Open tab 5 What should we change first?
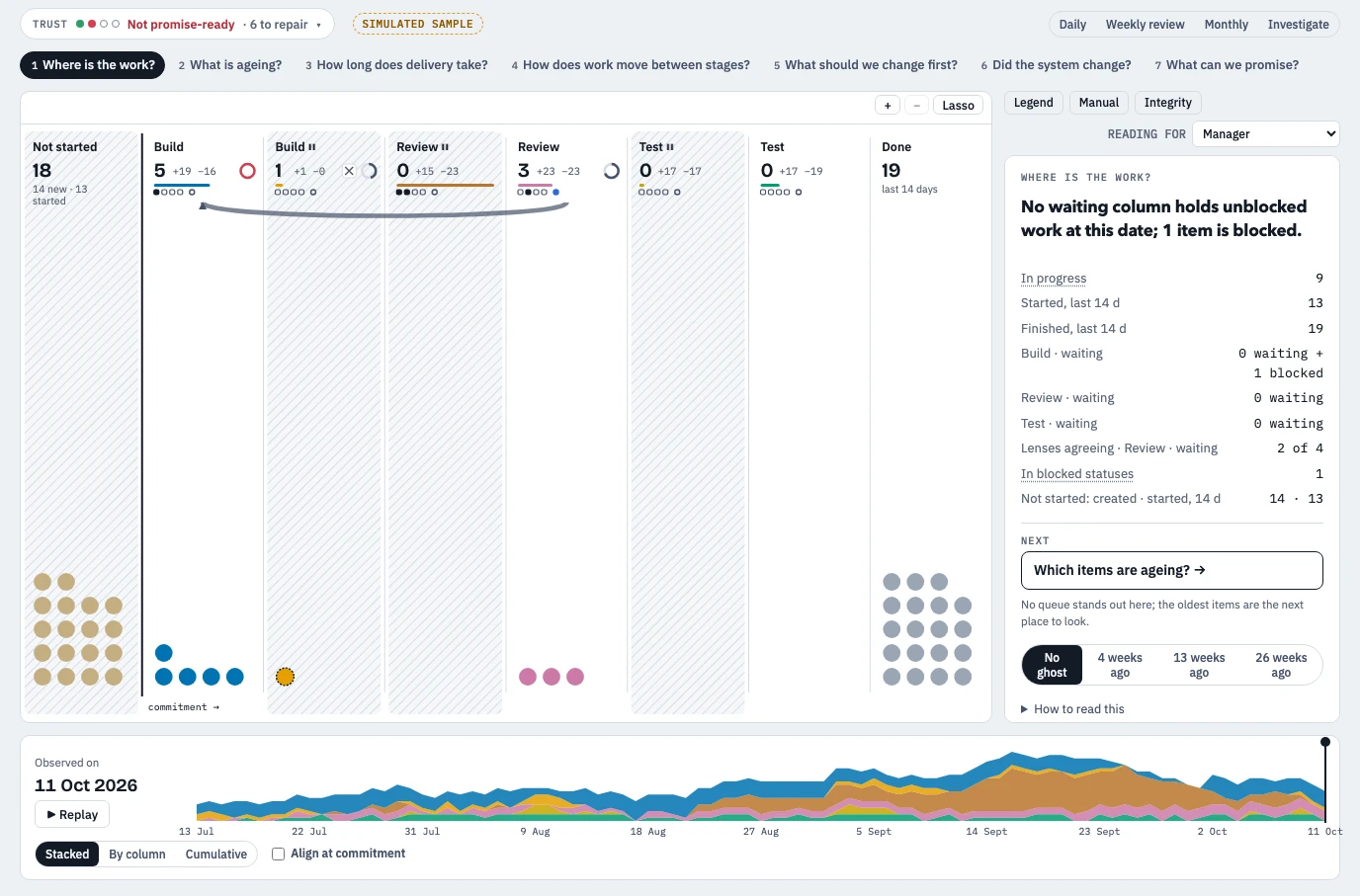Viewport: 1360px width, 896px height. point(866,65)
